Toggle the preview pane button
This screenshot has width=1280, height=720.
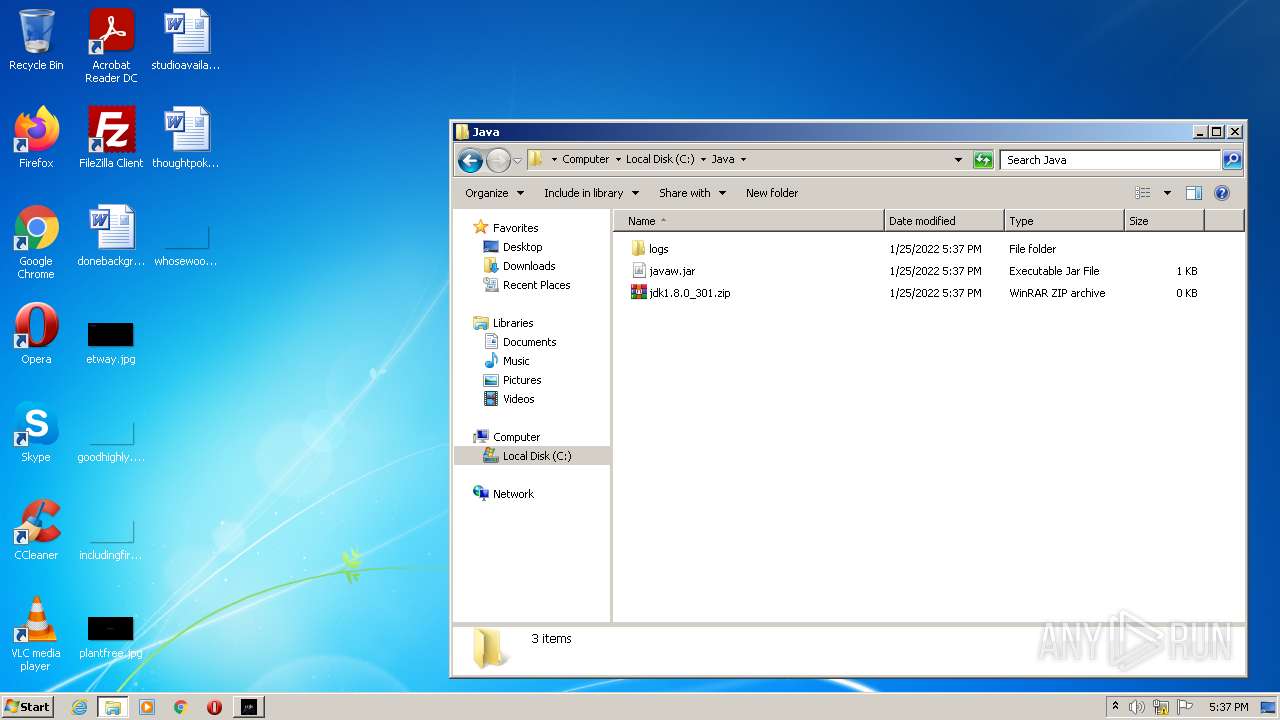coord(1193,193)
